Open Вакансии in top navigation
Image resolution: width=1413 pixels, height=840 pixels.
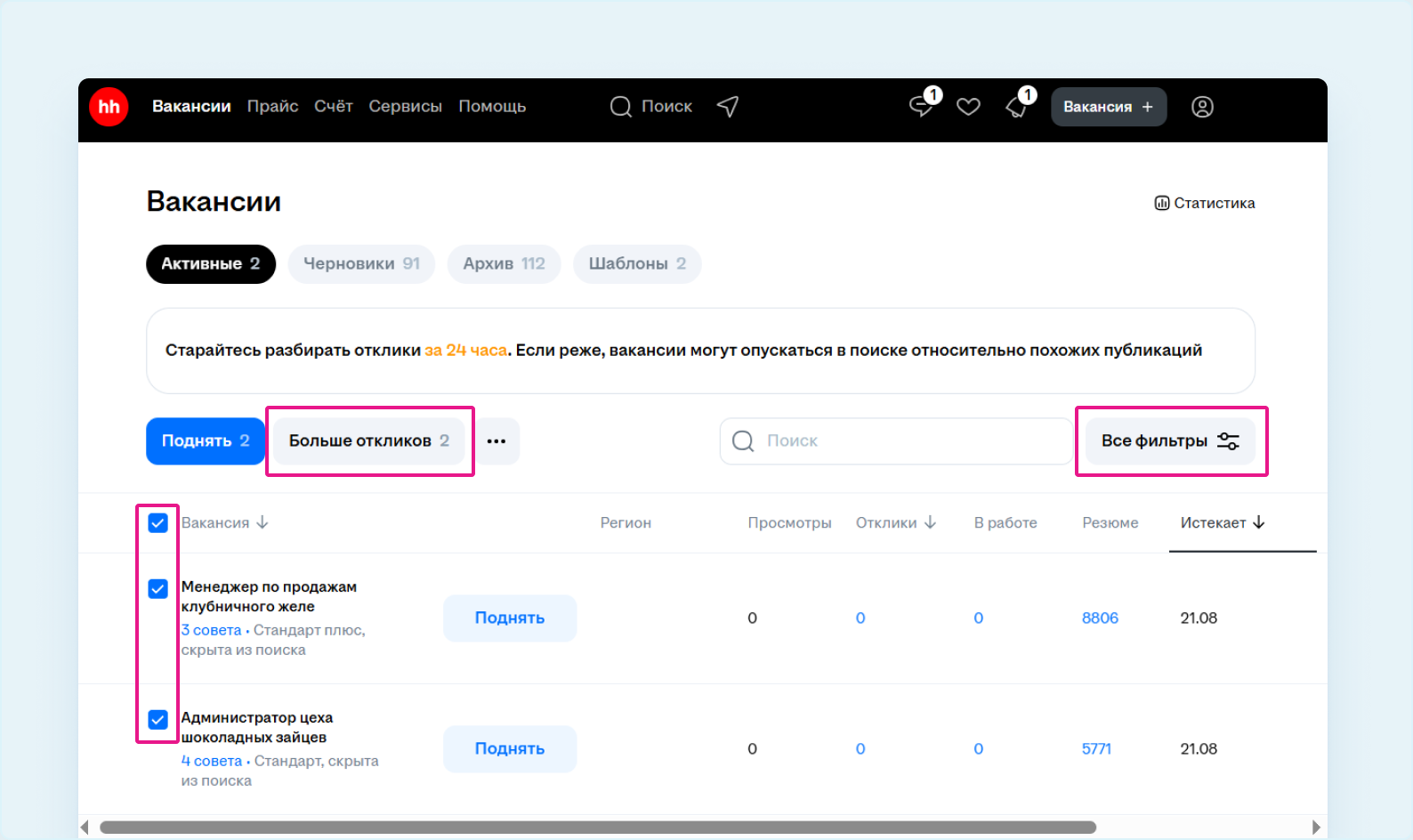[x=191, y=107]
